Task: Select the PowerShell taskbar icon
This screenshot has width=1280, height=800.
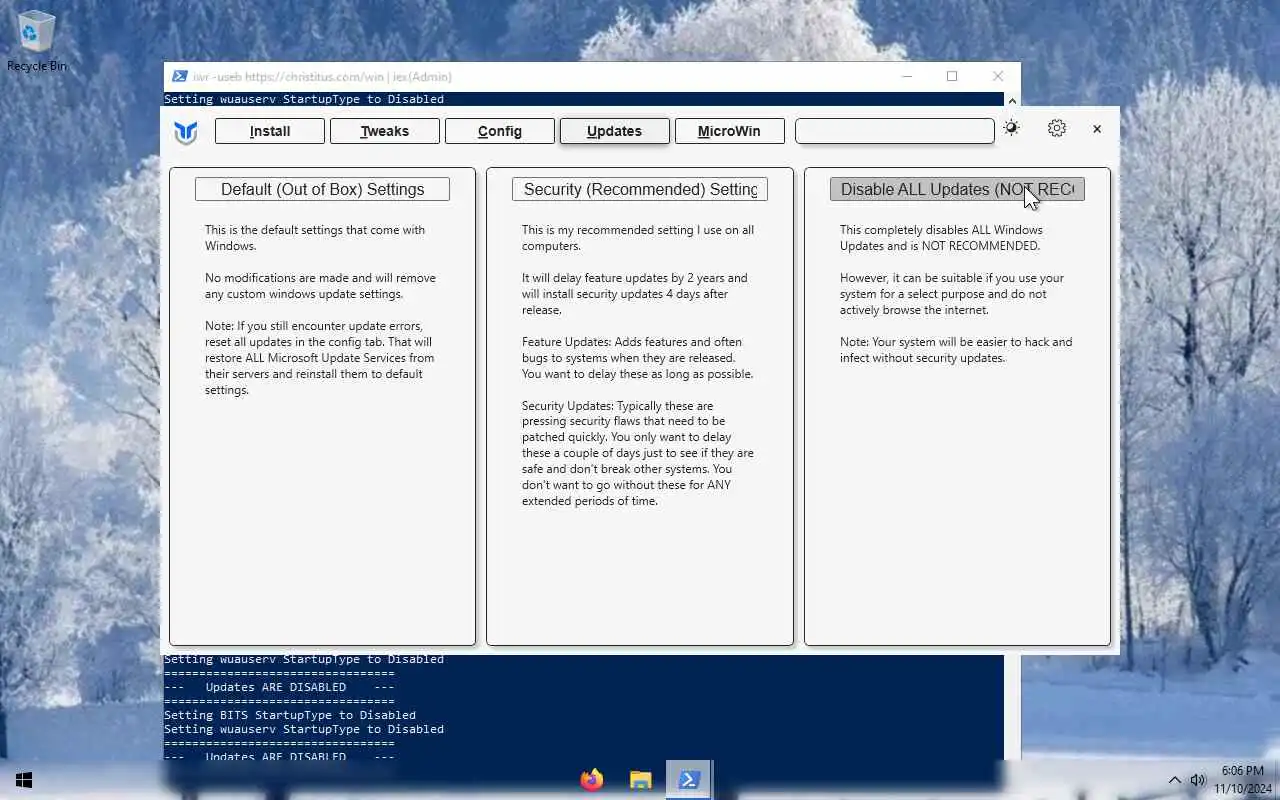Action: (689, 780)
